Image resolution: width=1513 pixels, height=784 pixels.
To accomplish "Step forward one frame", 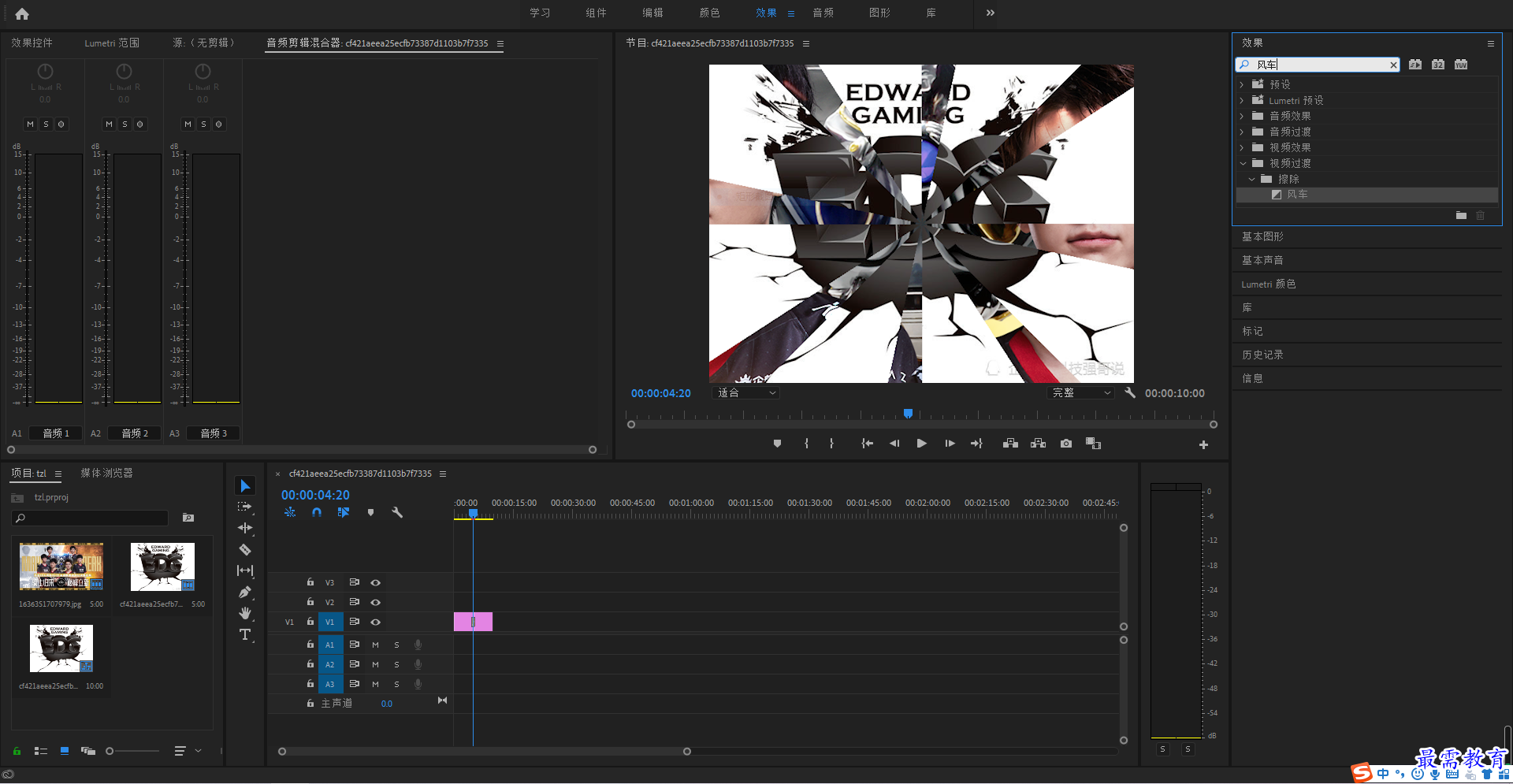I will pos(950,444).
